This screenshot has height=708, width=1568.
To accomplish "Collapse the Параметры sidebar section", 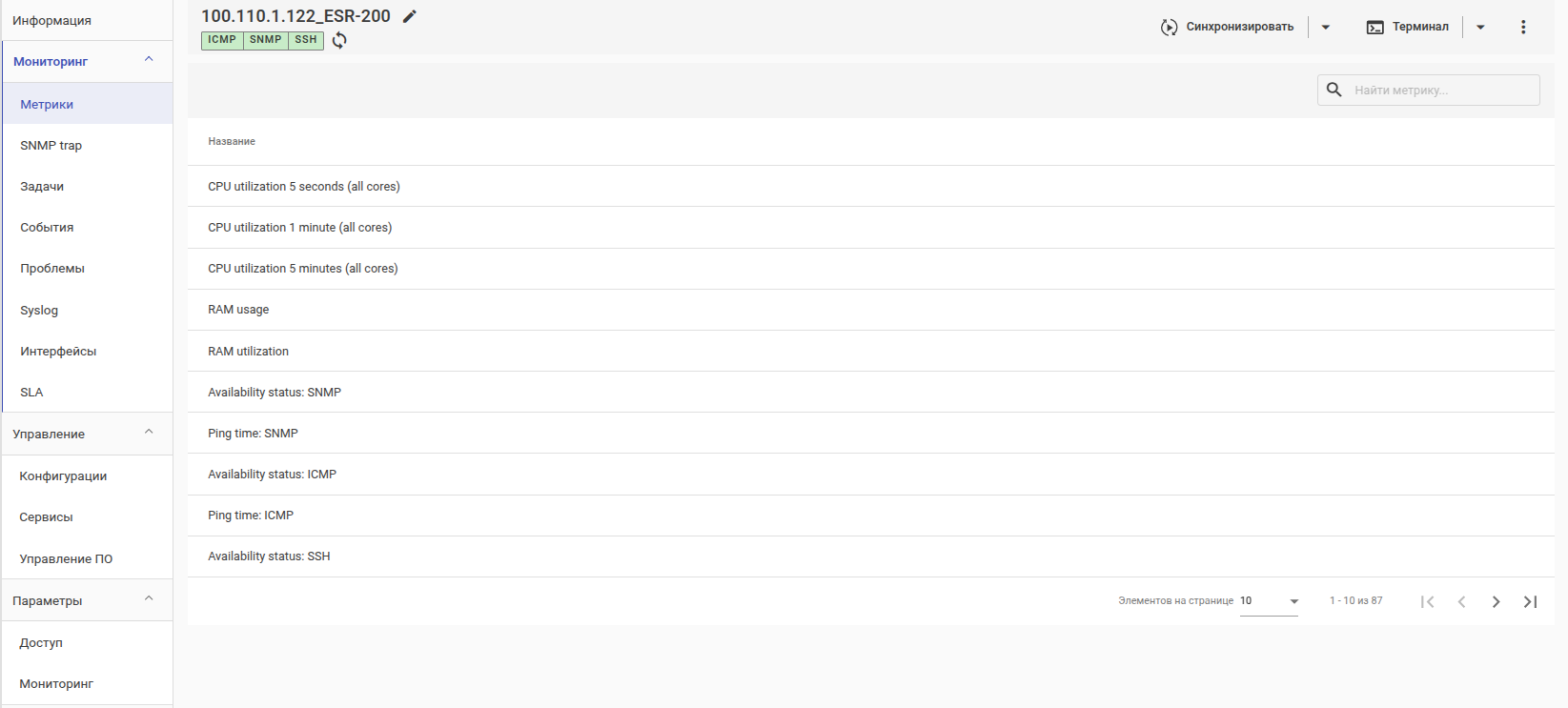I will 149,599.
